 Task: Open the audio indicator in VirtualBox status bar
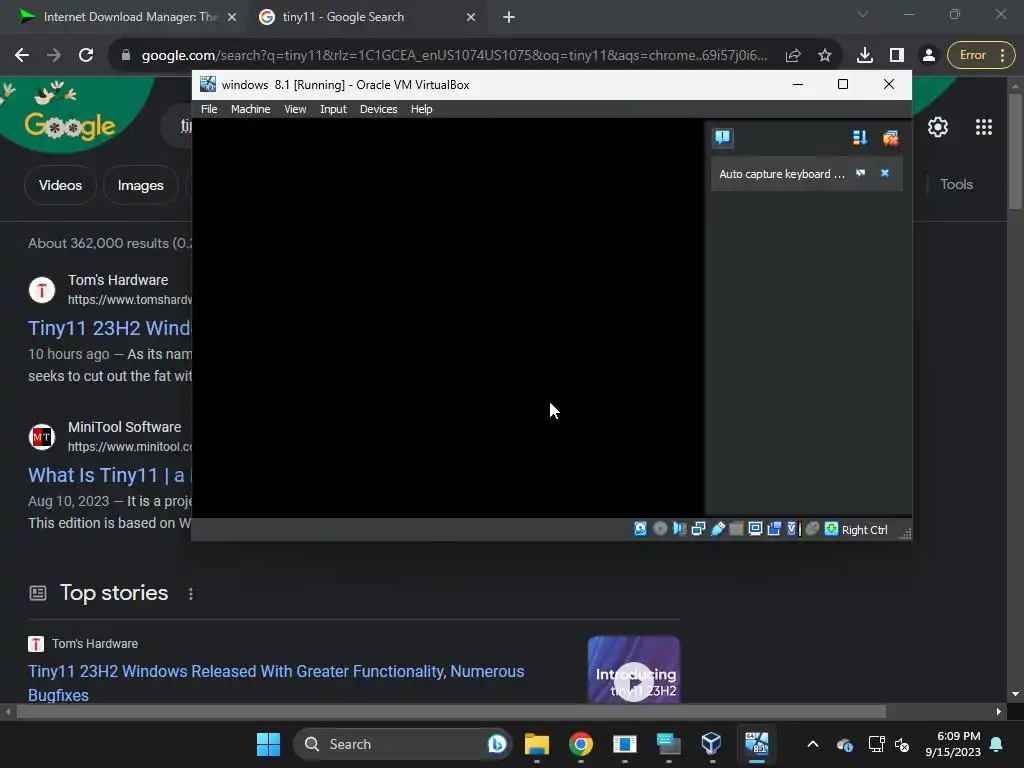679,529
